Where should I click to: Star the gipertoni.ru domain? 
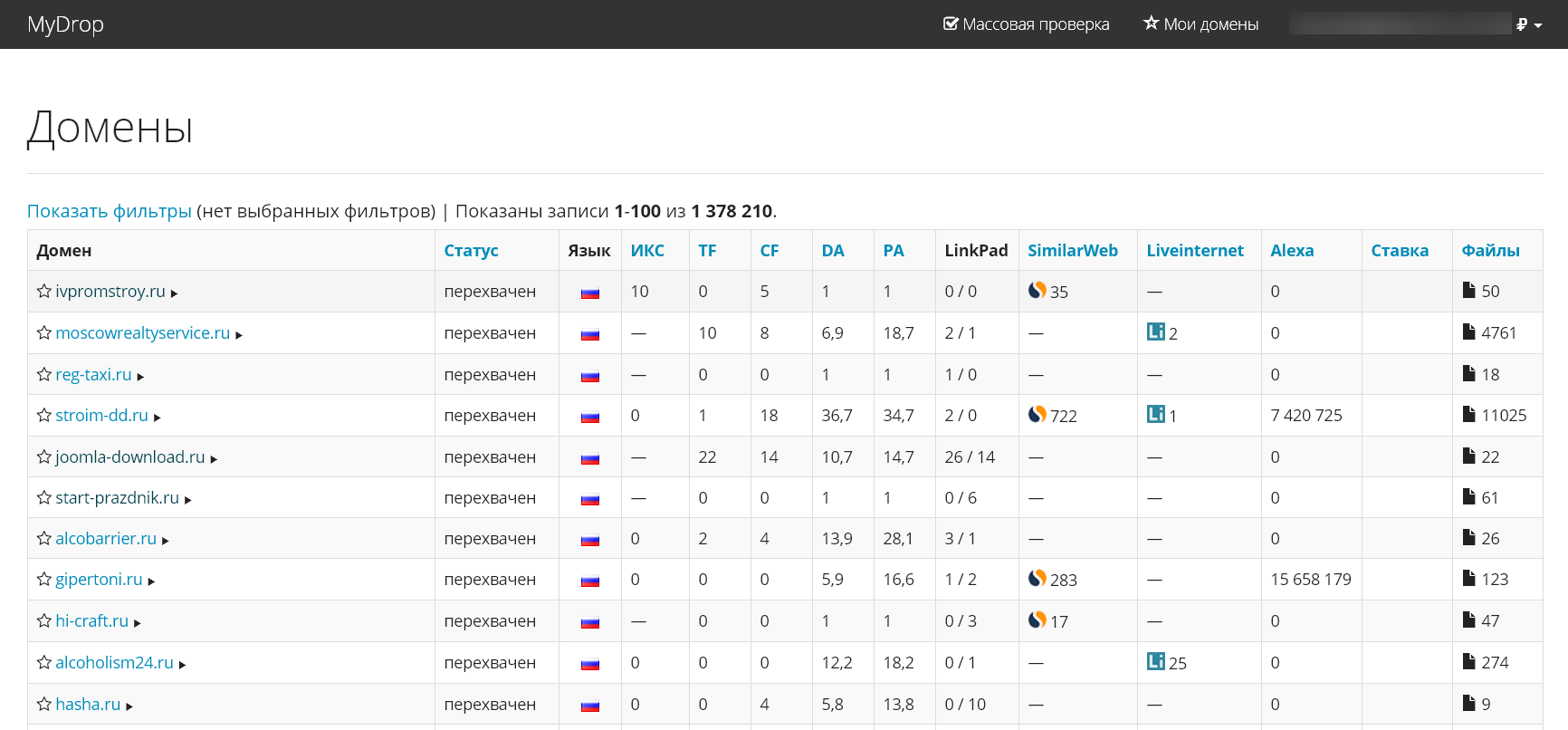point(43,579)
